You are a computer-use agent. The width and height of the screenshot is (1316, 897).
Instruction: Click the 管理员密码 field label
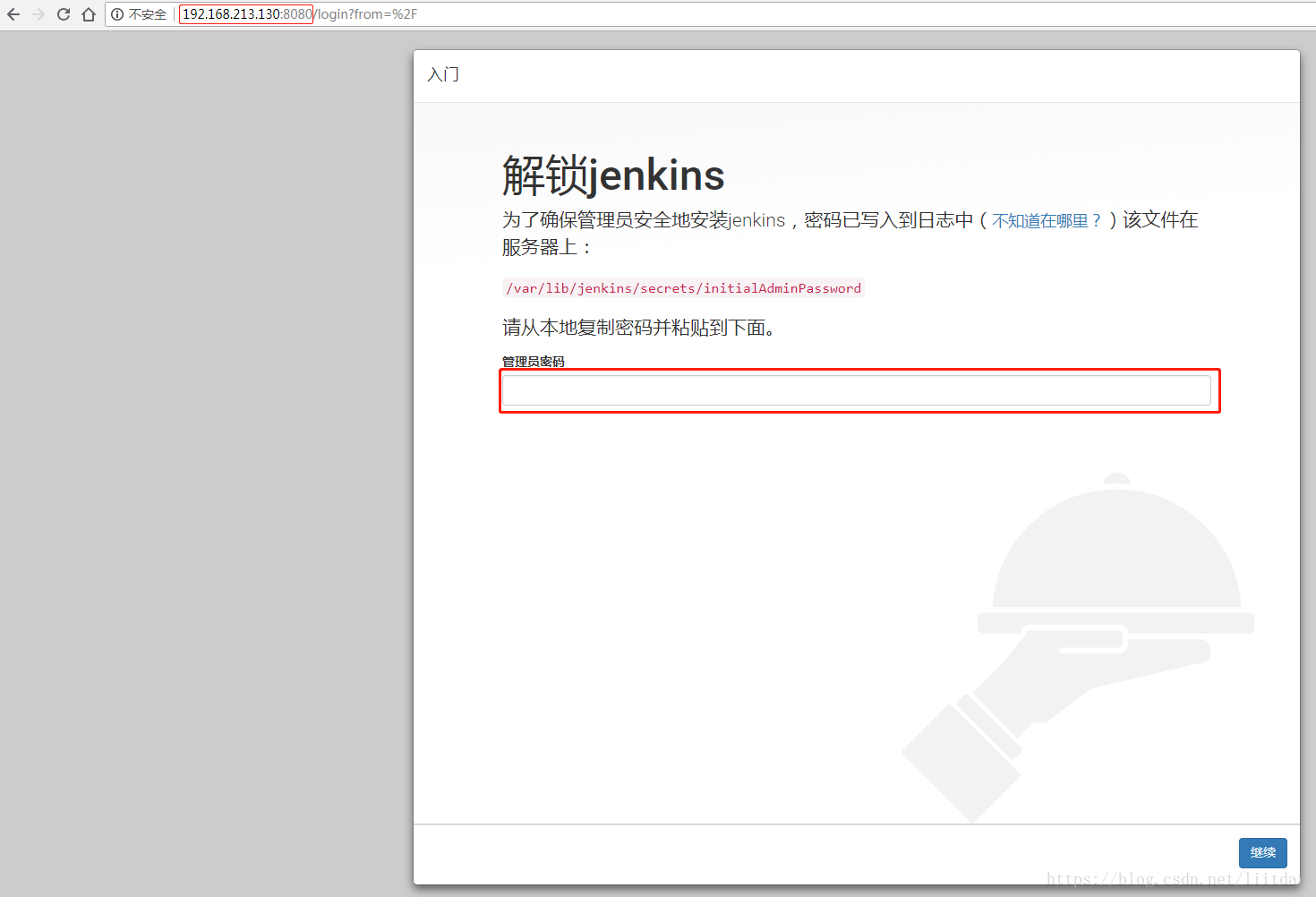click(x=534, y=362)
